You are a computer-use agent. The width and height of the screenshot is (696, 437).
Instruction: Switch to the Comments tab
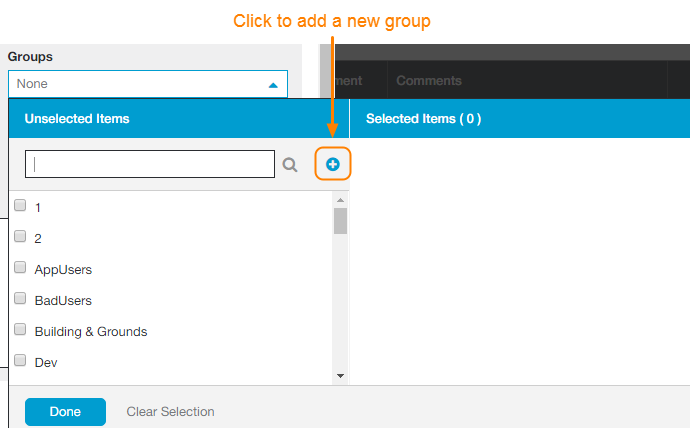[x=429, y=81]
